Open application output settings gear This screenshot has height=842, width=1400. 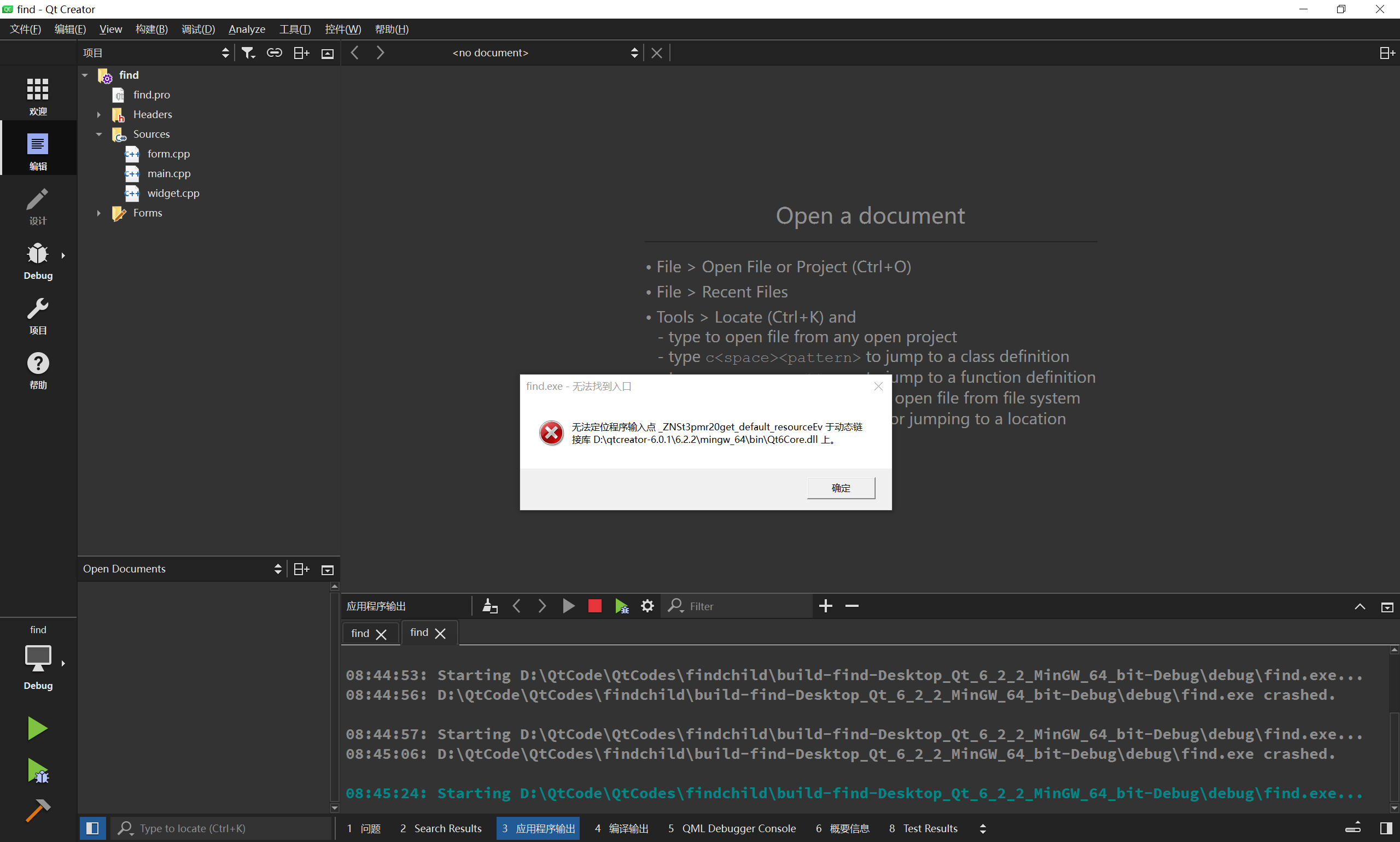647,606
